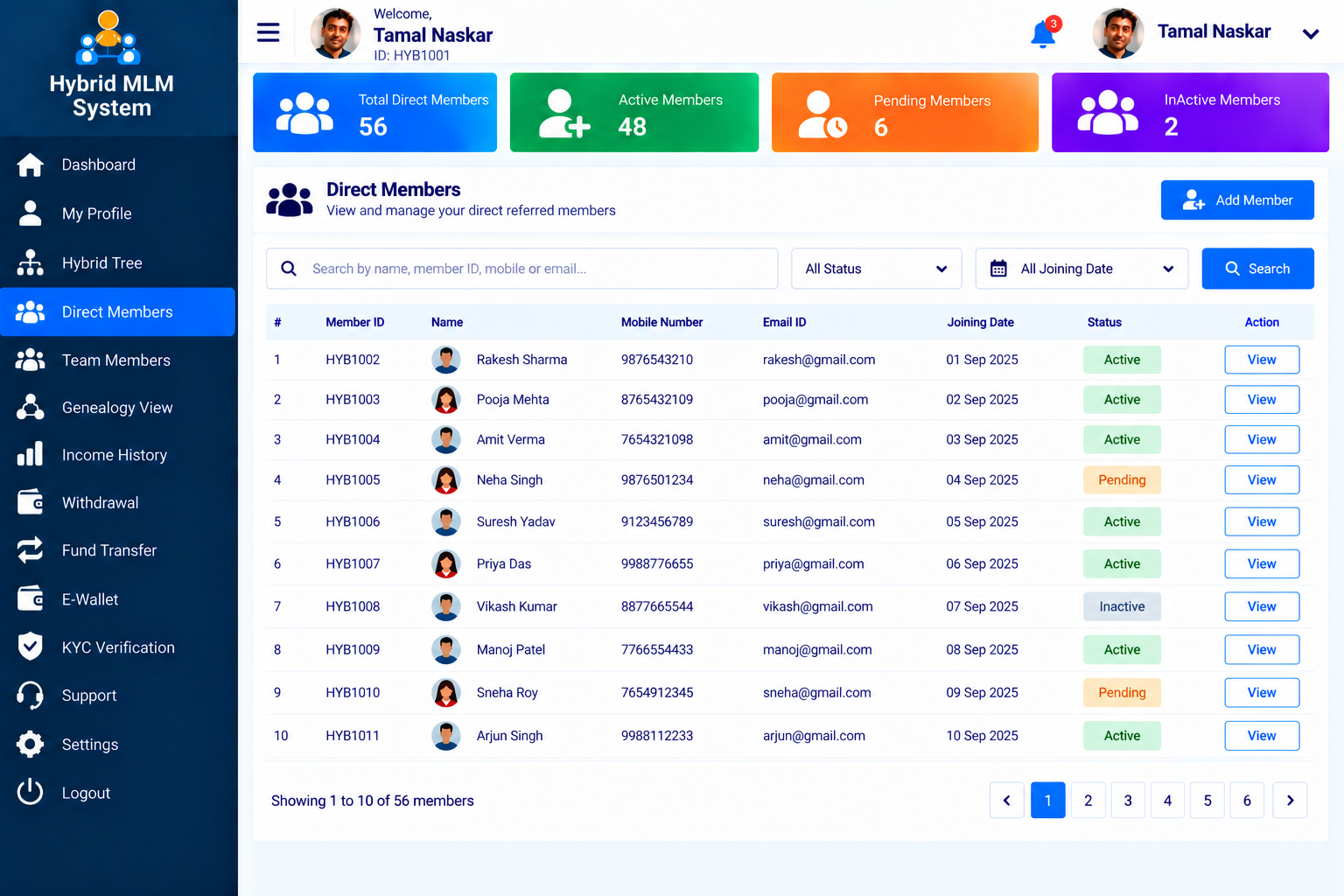This screenshot has height=896, width=1344.
Task: Click the blue Search button
Action: pyautogui.click(x=1257, y=269)
